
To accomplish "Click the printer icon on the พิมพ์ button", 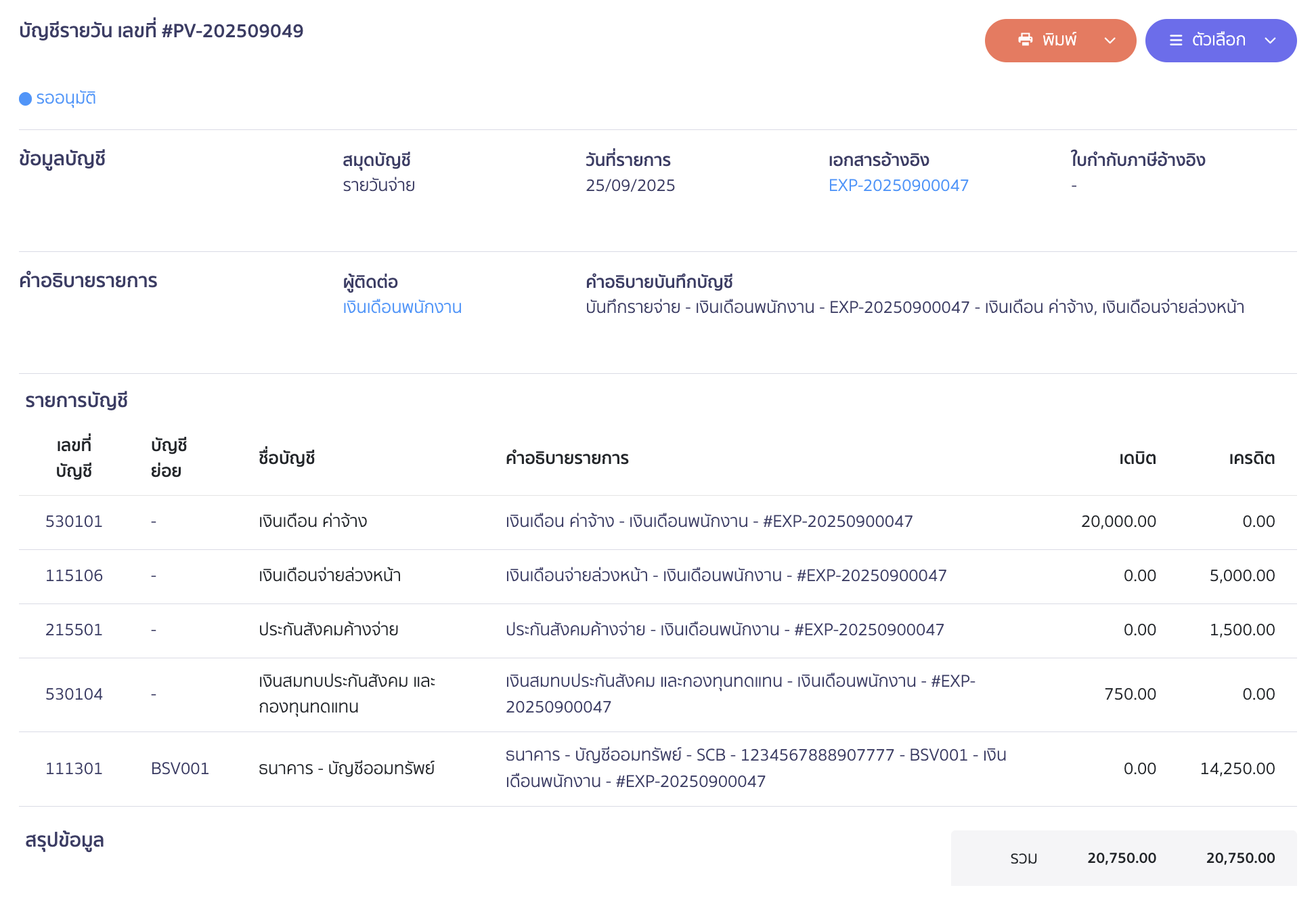I will pos(1025,40).
